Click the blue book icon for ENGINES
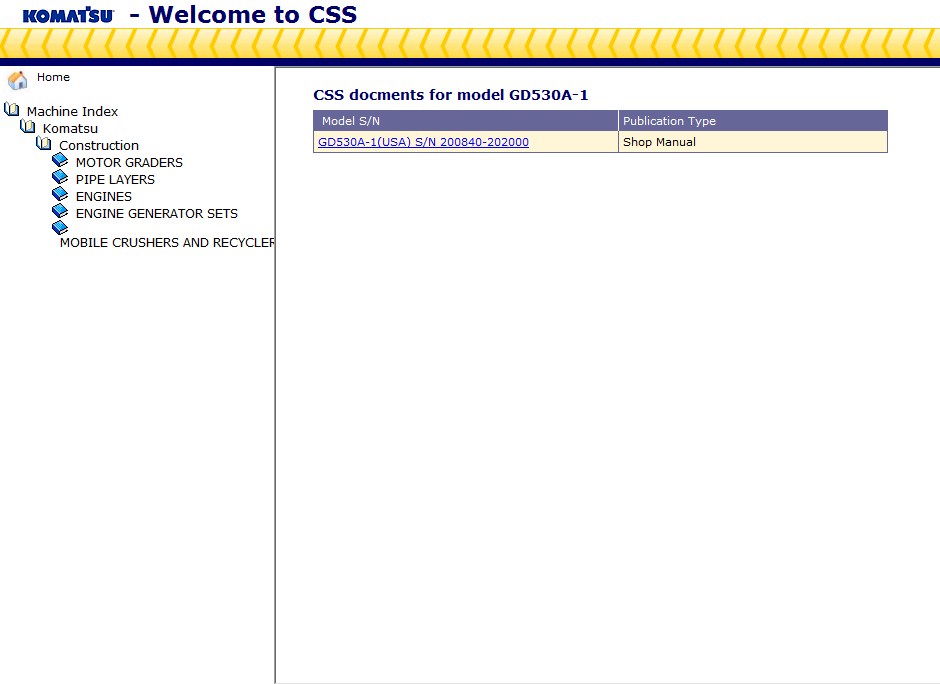 (60, 194)
